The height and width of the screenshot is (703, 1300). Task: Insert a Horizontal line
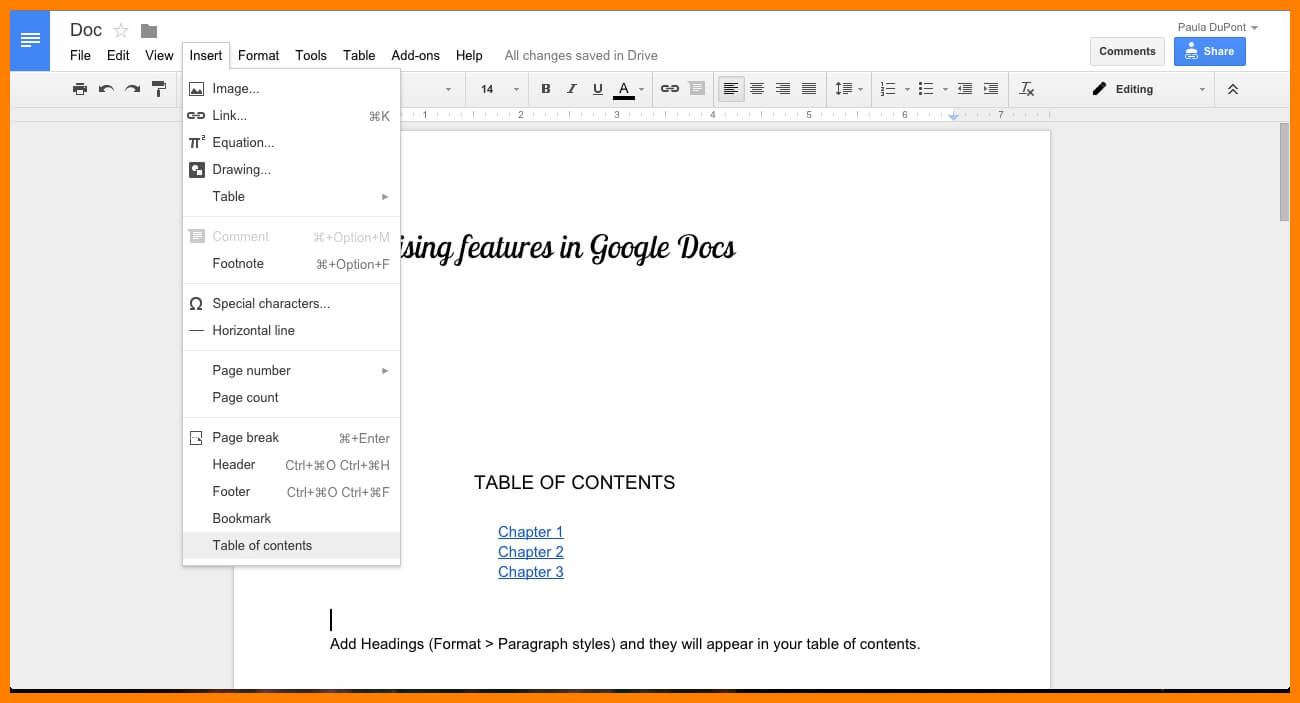[291, 331]
